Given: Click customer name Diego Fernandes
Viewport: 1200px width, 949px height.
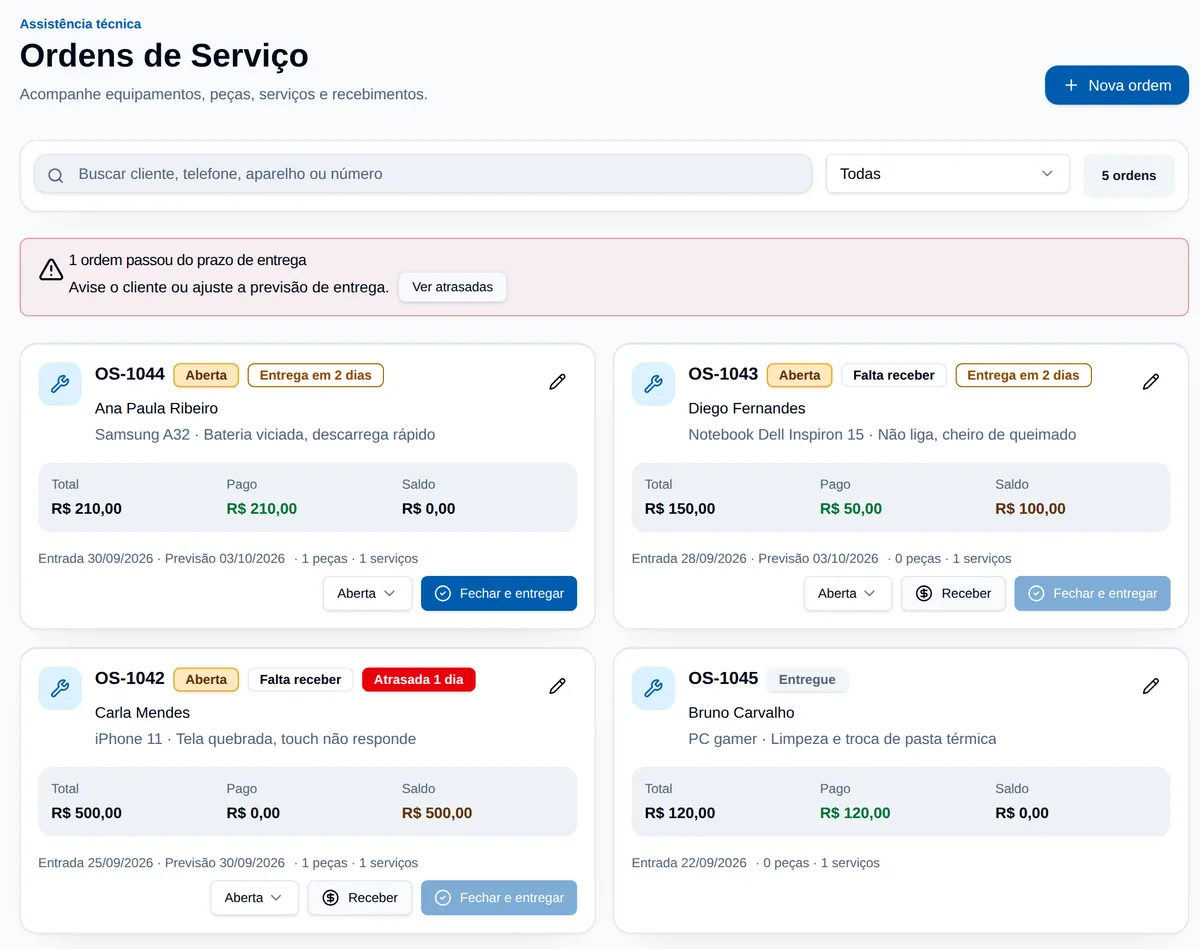Looking at the screenshot, I should (747, 408).
